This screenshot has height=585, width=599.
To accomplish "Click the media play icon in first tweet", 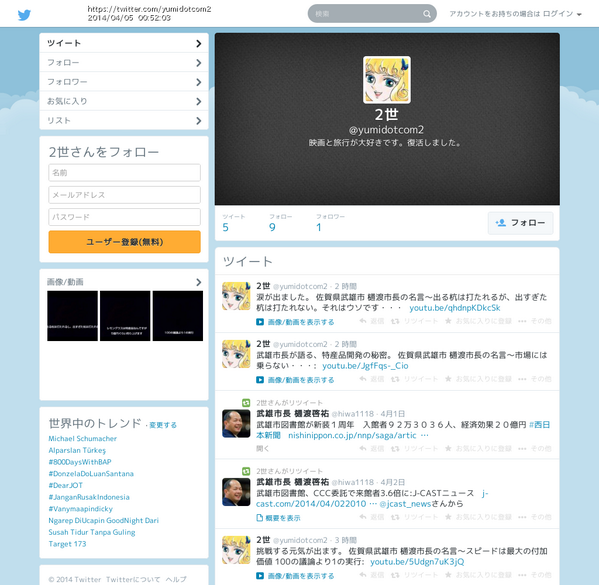I will (260, 322).
